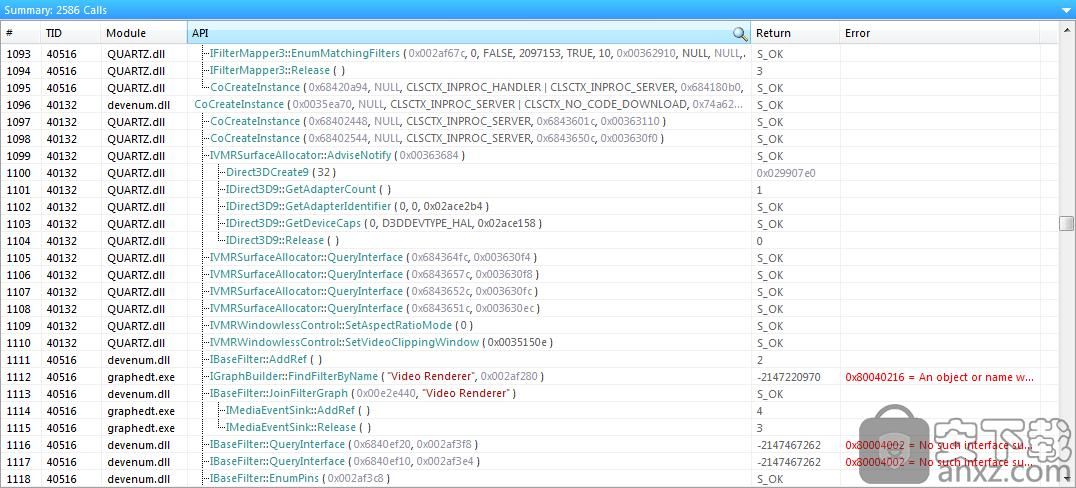Image resolution: width=1076 pixels, height=488 pixels.
Task: Click the 0x80040216 error message text
Action: coord(939,377)
